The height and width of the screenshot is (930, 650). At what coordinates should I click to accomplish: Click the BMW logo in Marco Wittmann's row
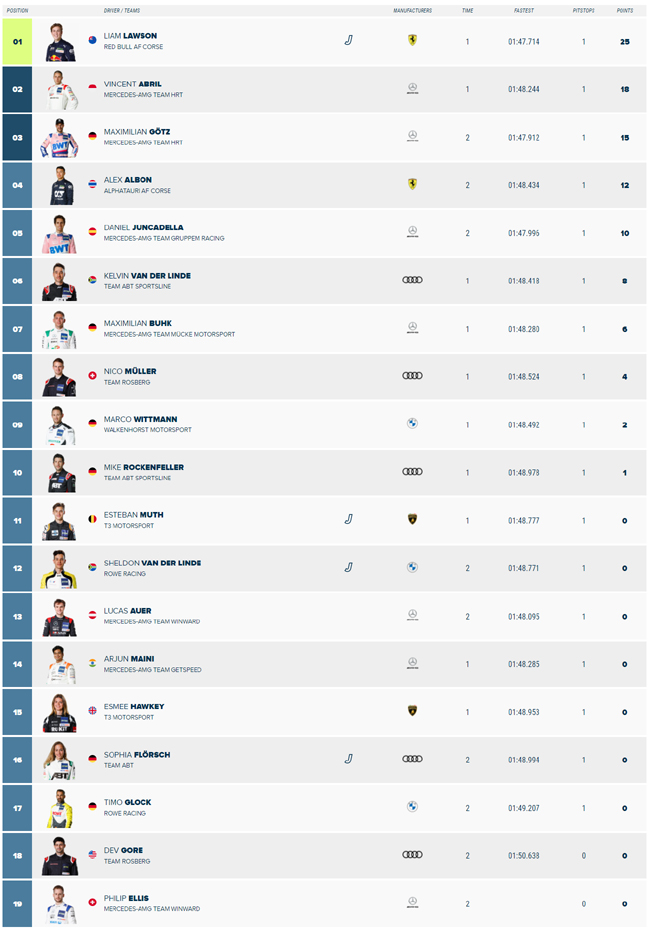pos(412,423)
